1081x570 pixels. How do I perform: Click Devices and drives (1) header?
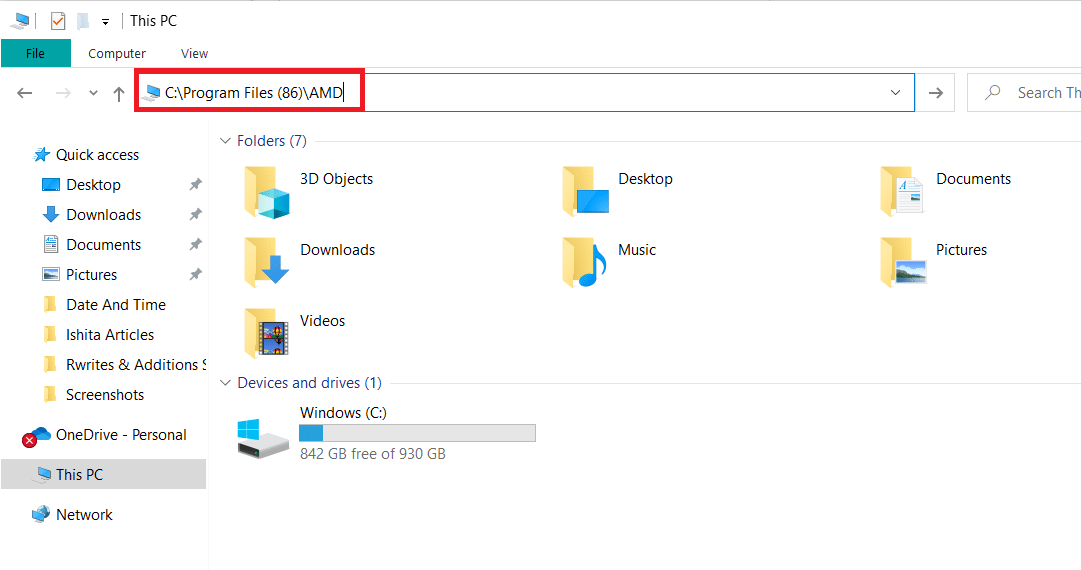click(x=309, y=383)
